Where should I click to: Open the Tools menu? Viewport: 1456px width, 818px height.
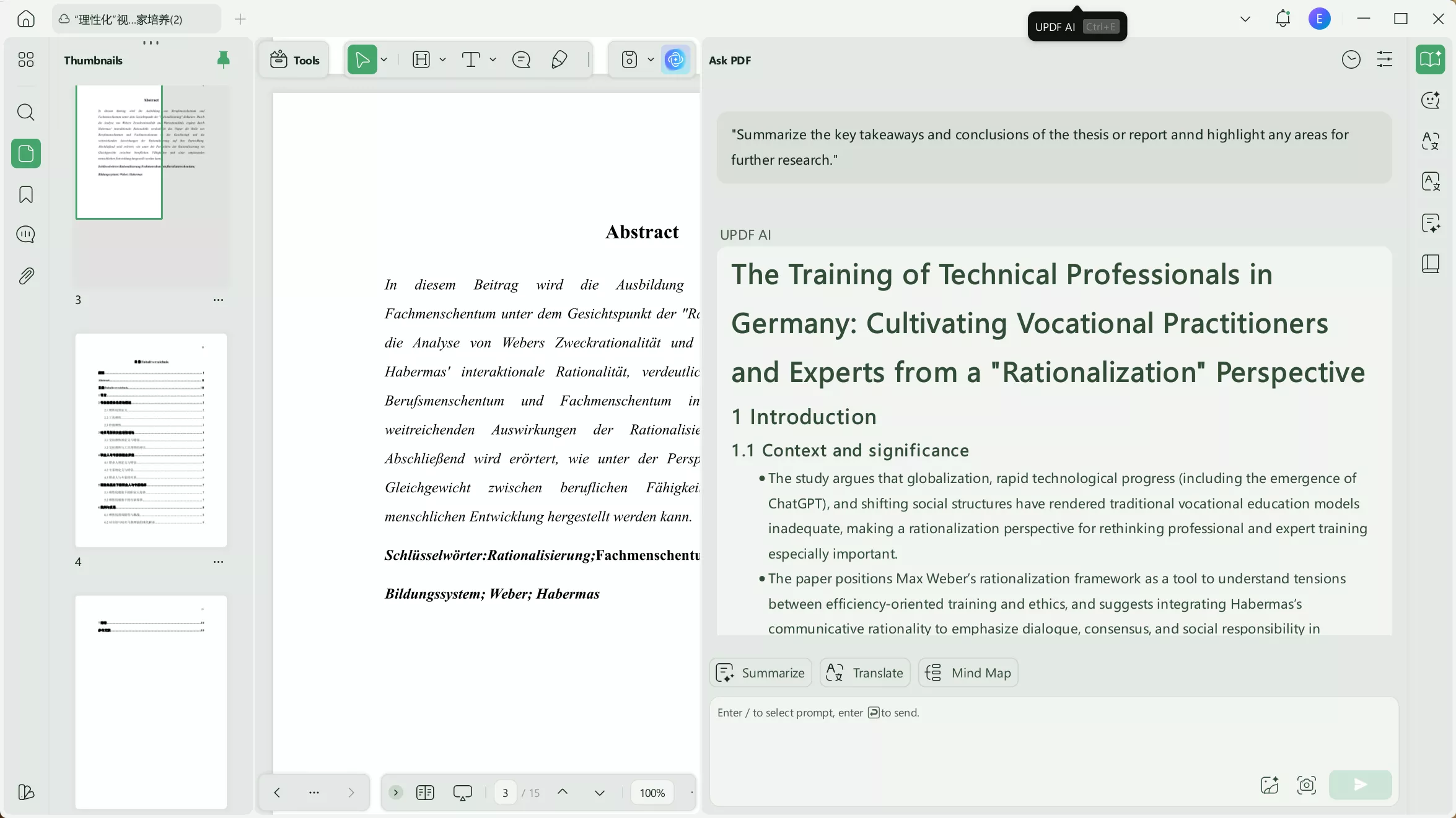295,59
